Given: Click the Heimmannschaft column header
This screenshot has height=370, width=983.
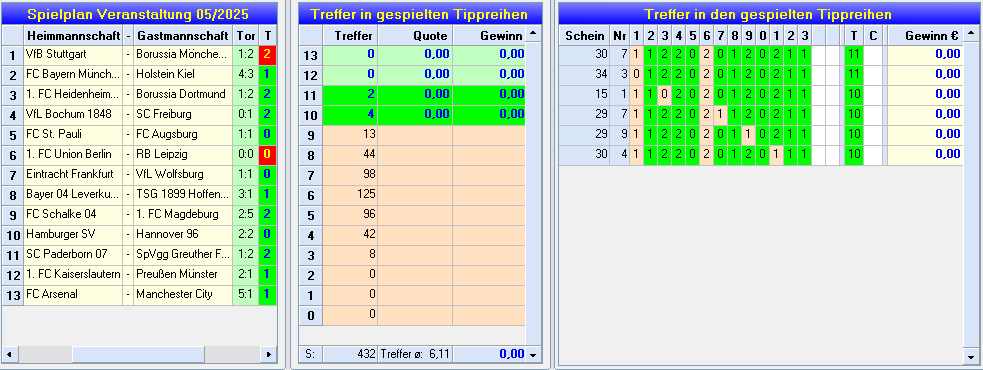Looking at the screenshot, I should [x=73, y=36].
